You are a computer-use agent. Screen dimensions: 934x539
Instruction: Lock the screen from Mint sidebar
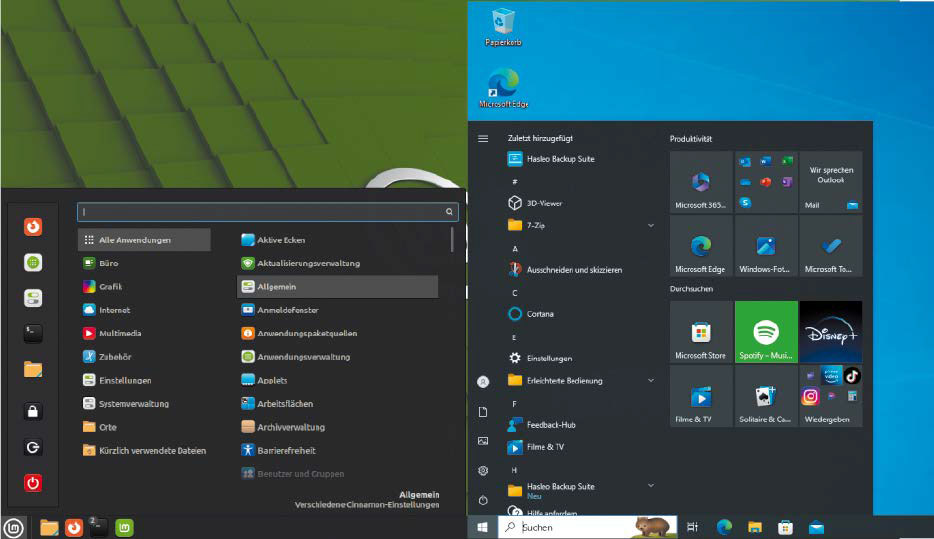pyautogui.click(x=33, y=411)
